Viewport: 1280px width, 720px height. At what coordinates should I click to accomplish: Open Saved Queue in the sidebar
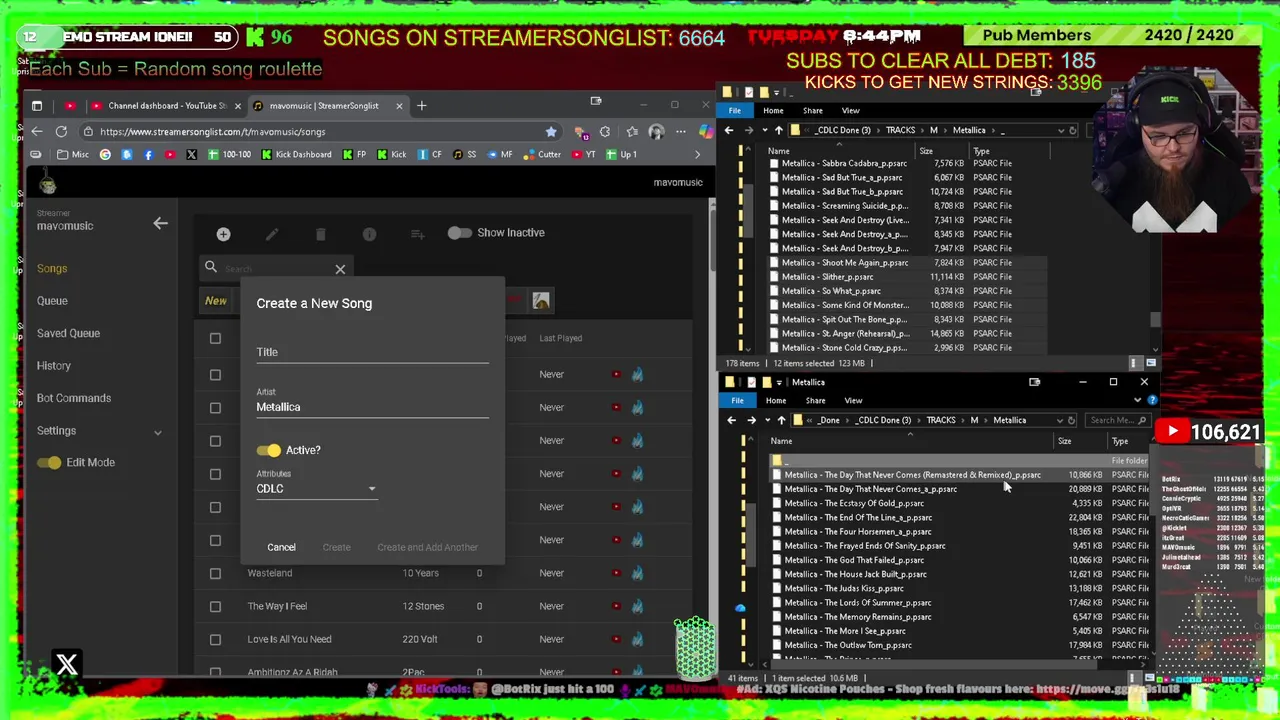point(68,333)
